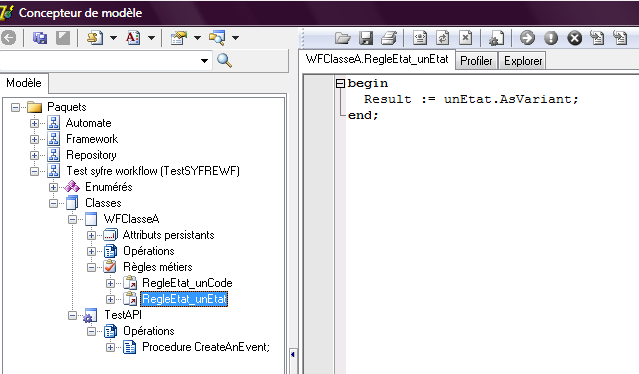639x374 pixels.
Task: Collapse the Règles métiers node
Action: [91, 268]
